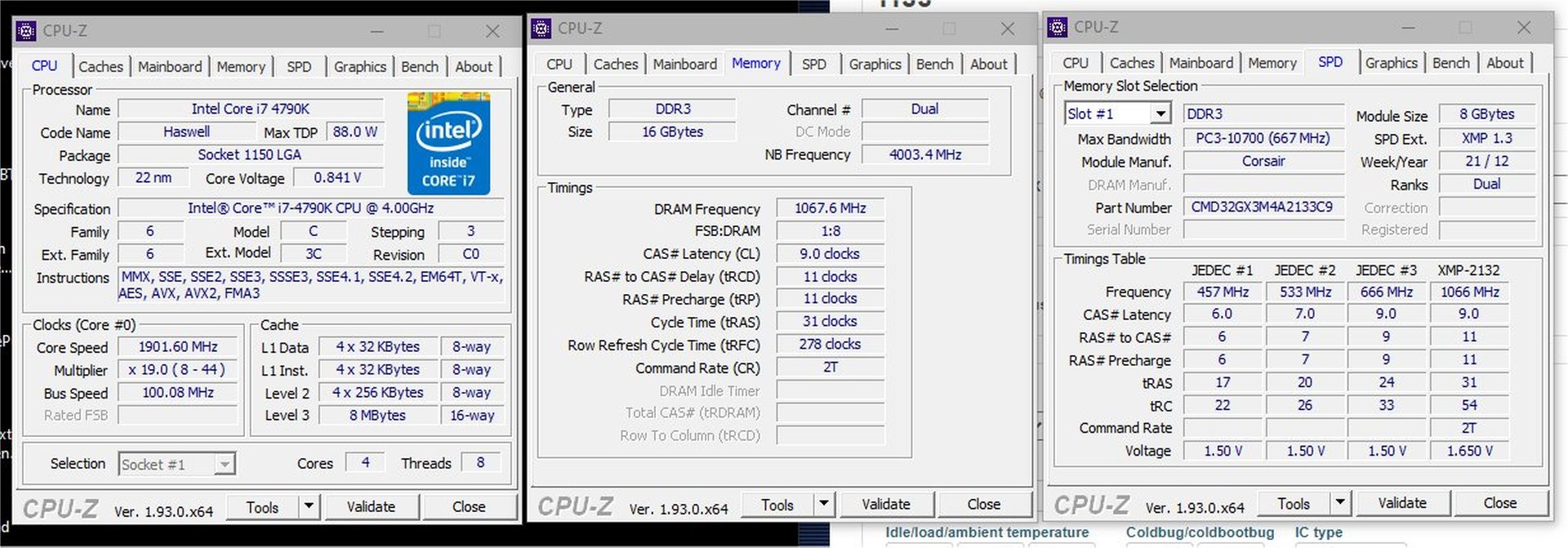
Task: Click the Specification field showing i7-4790K @ 4.00GHz
Action: tap(311, 208)
